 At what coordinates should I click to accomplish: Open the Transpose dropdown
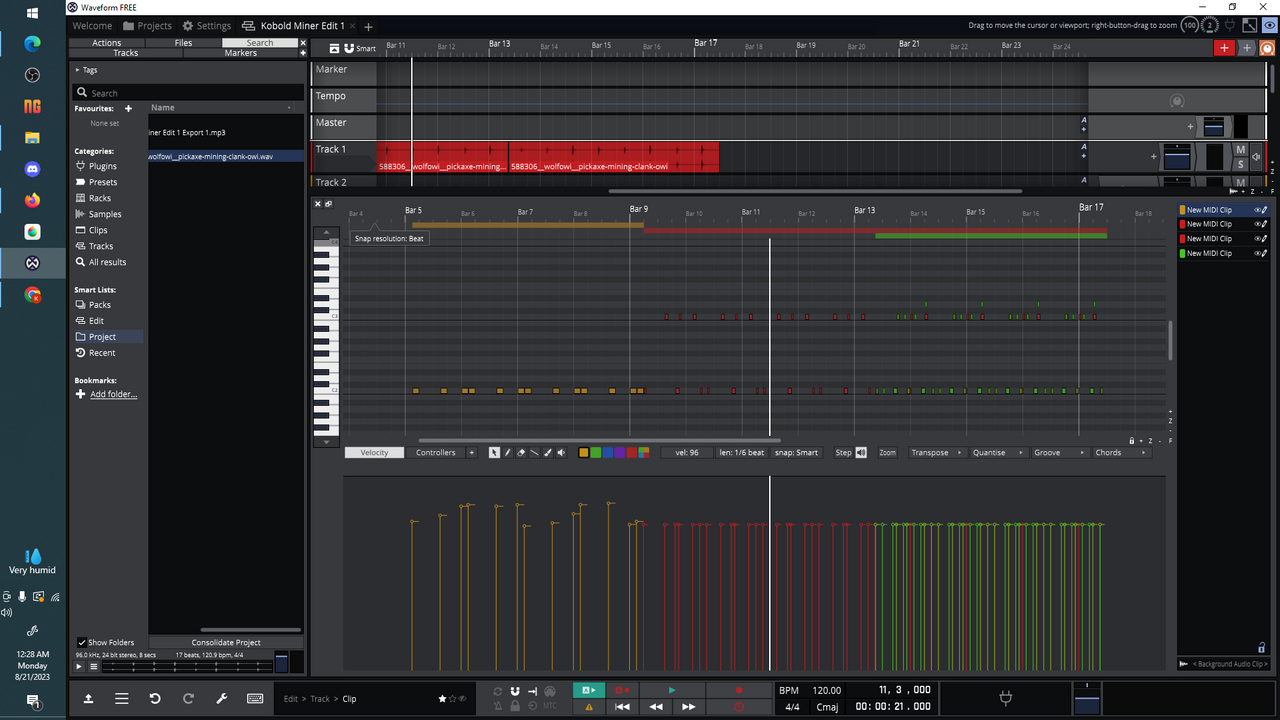pos(936,453)
